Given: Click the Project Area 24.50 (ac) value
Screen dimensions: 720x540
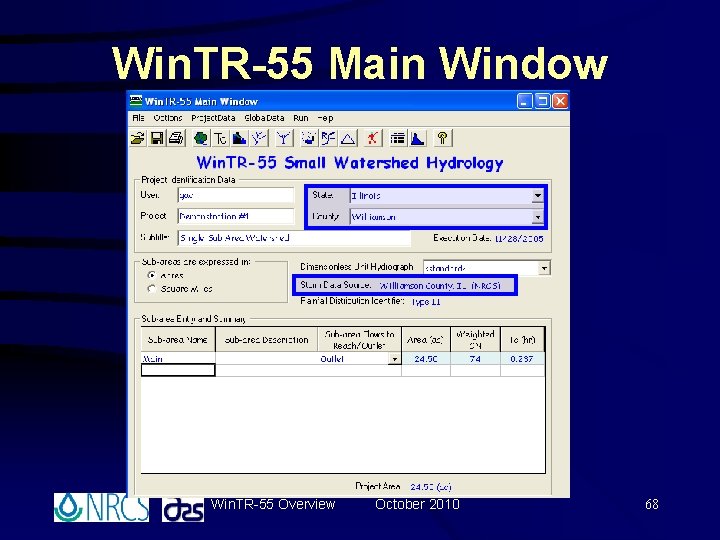Looking at the screenshot, I should [431, 487].
